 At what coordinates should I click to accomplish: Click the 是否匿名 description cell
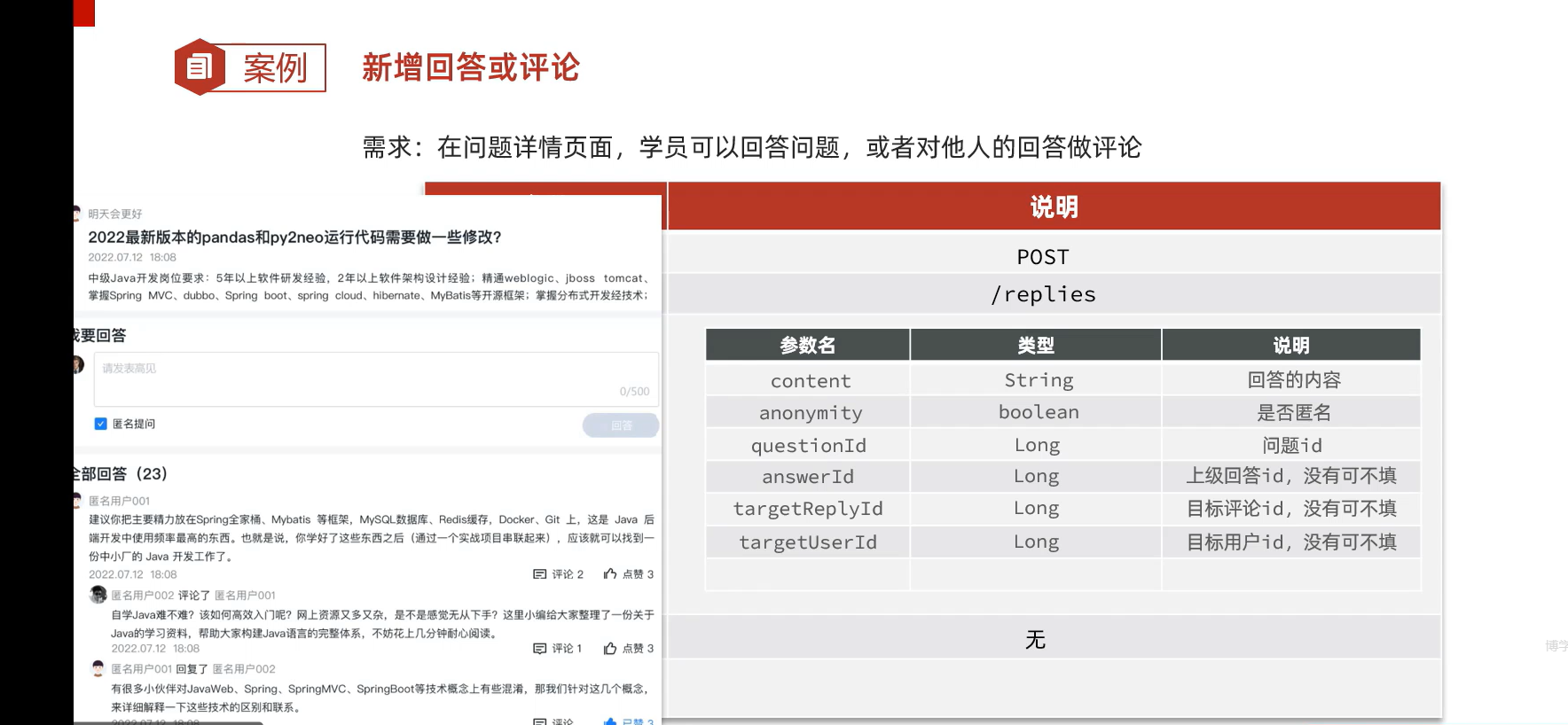(x=1291, y=412)
